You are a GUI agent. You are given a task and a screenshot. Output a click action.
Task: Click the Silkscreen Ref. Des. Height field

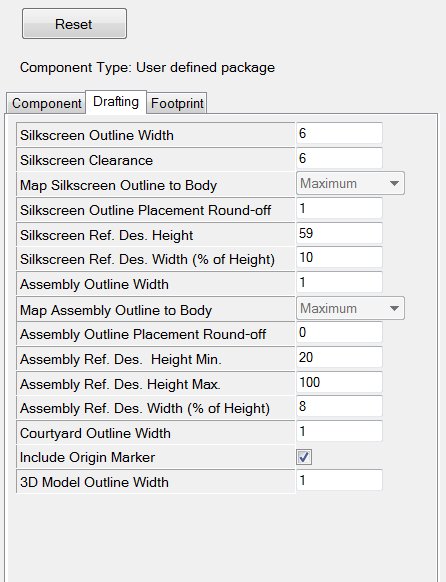pos(339,233)
